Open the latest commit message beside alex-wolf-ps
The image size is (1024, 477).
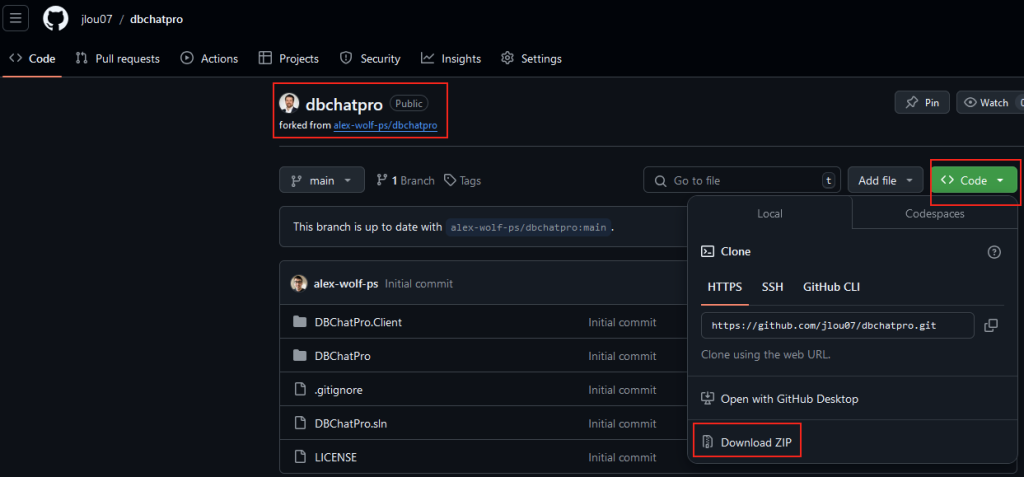[x=419, y=284]
